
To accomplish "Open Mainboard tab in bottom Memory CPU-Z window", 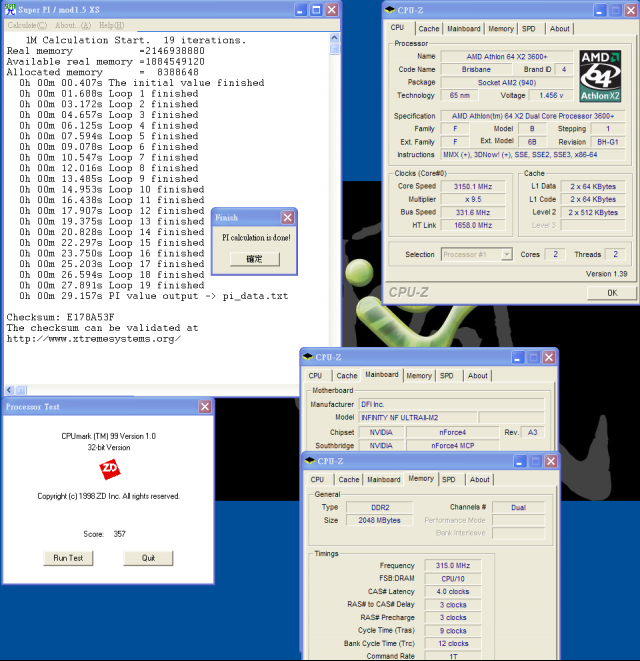I will (384, 479).
